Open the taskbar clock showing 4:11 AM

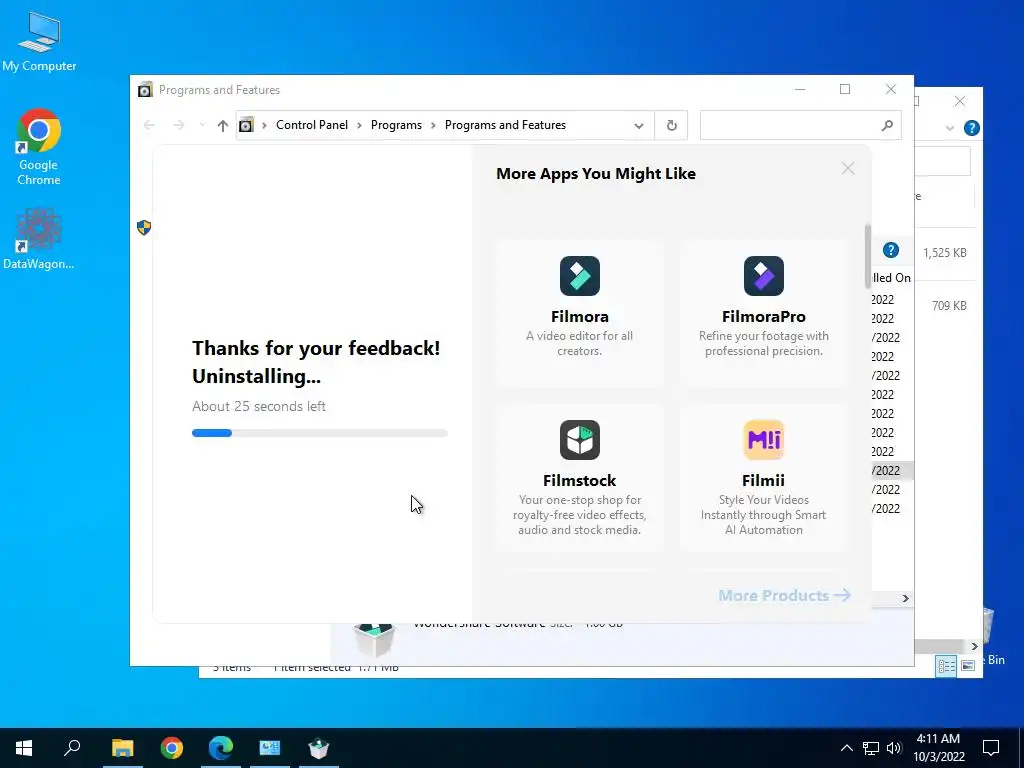click(x=938, y=748)
